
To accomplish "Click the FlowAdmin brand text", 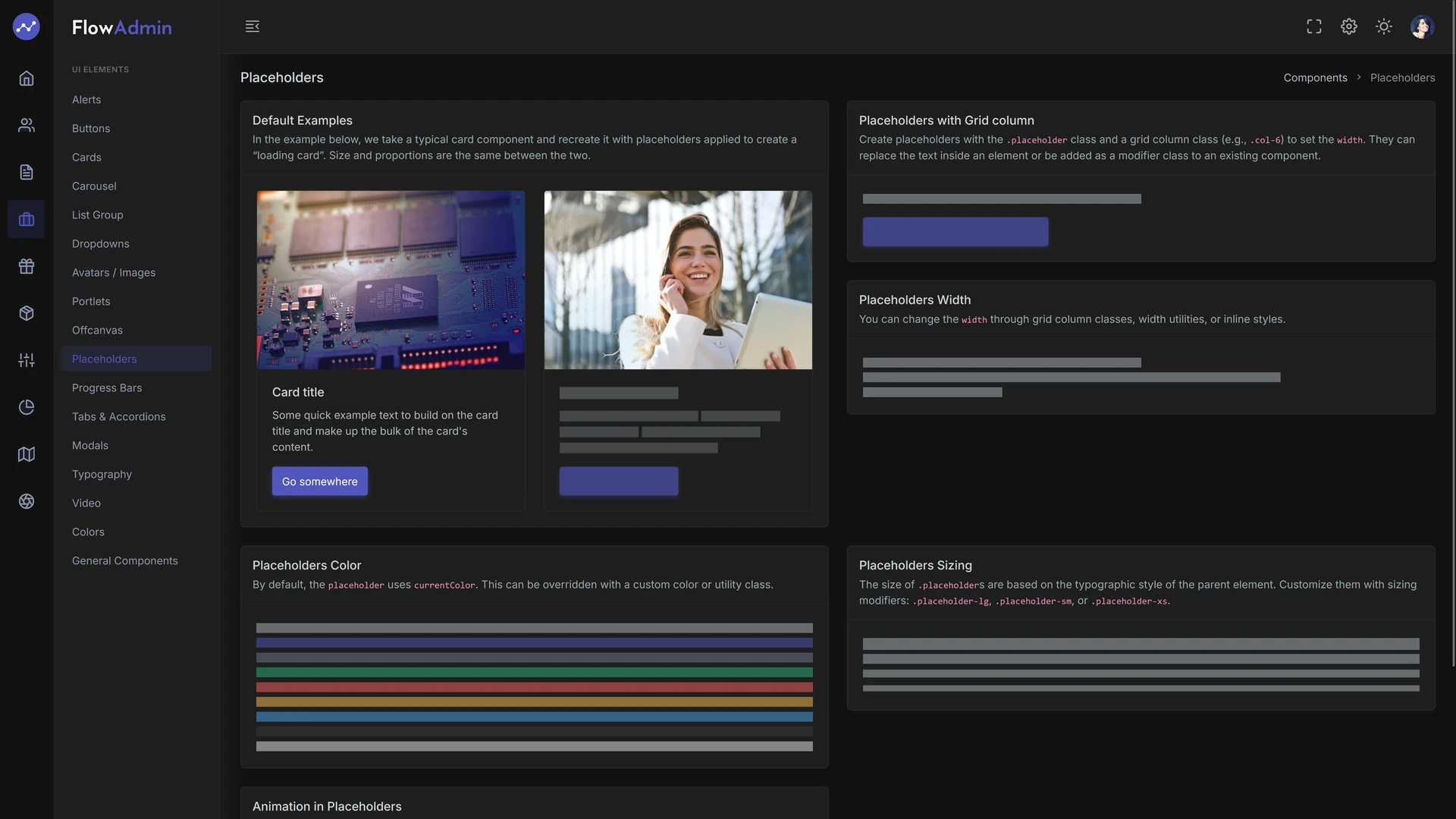I will coord(122,27).
